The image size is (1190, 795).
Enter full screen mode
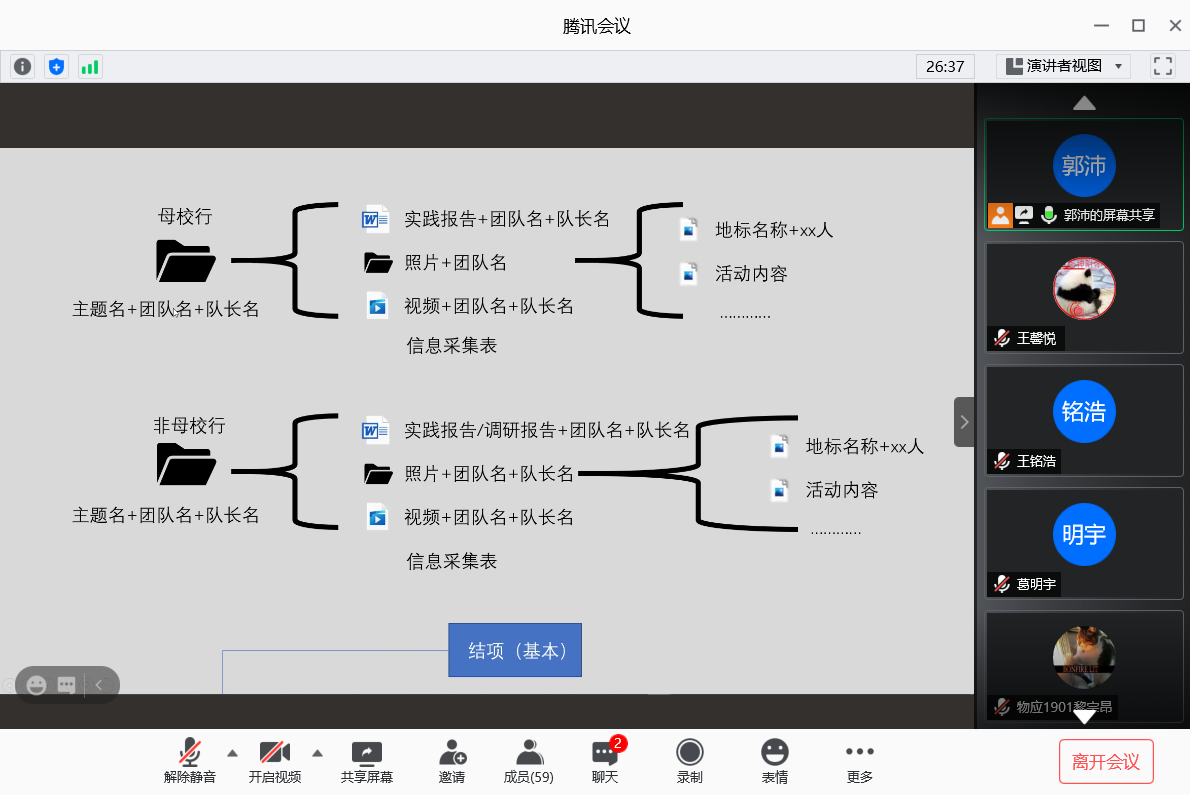(1162, 66)
